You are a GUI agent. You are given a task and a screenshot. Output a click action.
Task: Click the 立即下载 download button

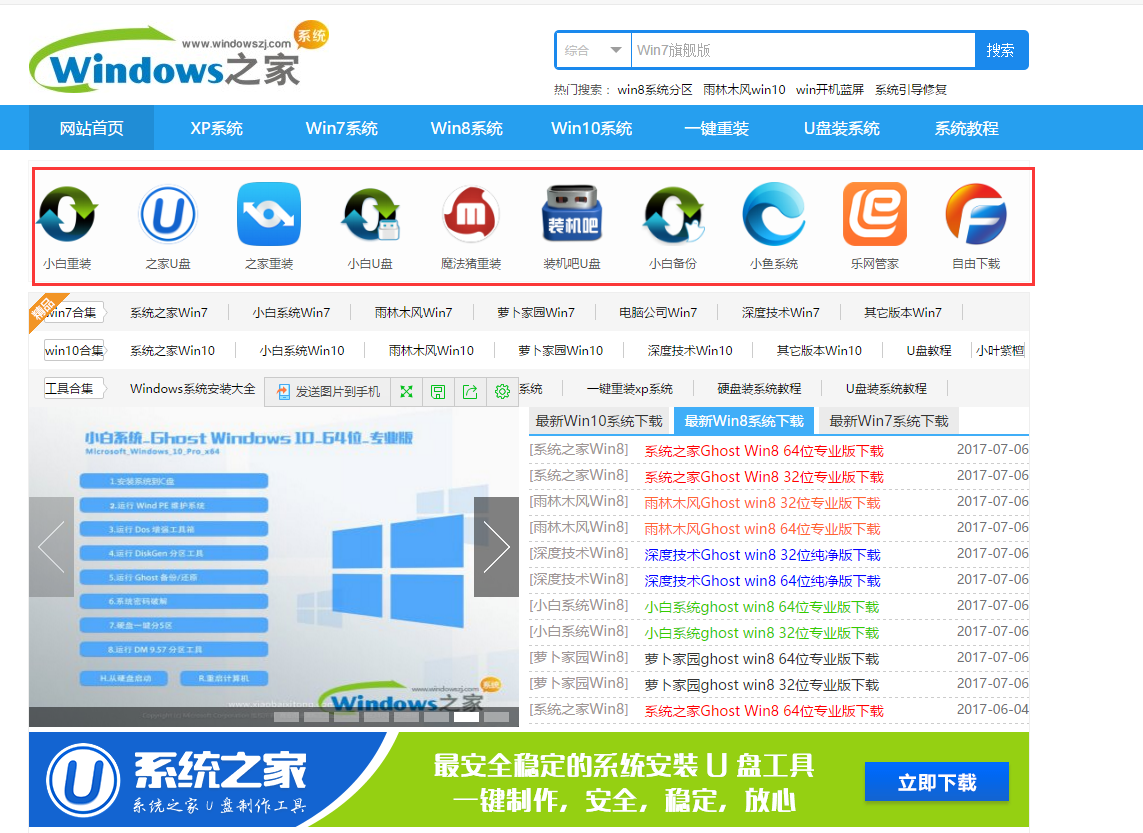936,782
